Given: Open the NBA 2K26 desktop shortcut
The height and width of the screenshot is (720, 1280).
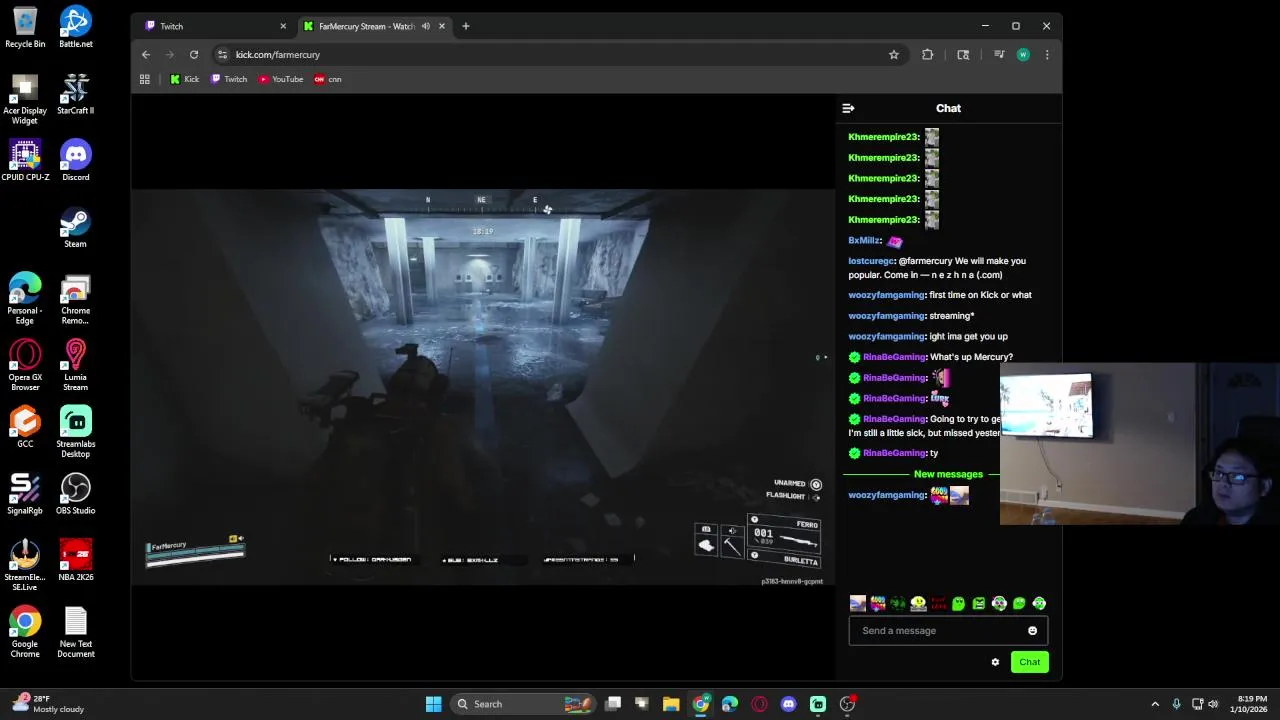Looking at the screenshot, I should pyautogui.click(x=75, y=560).
